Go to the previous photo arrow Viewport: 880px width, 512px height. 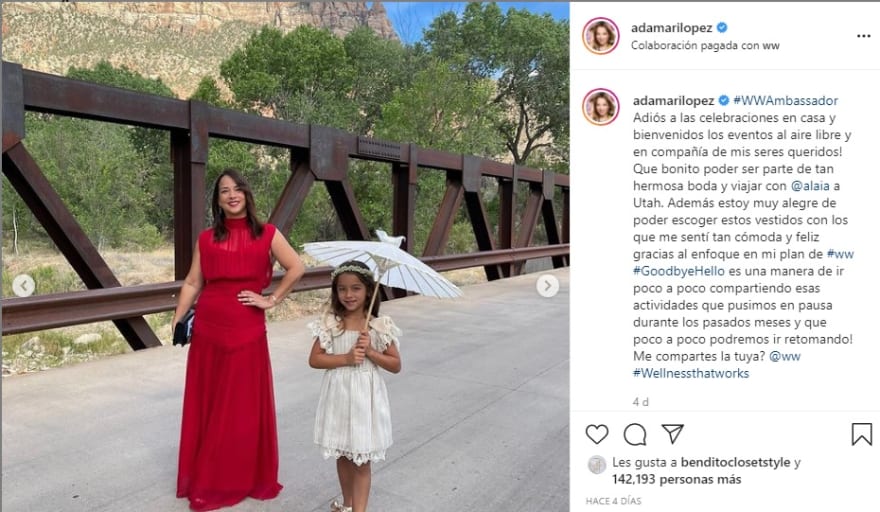pyautogui.click(x=24, y=286)
